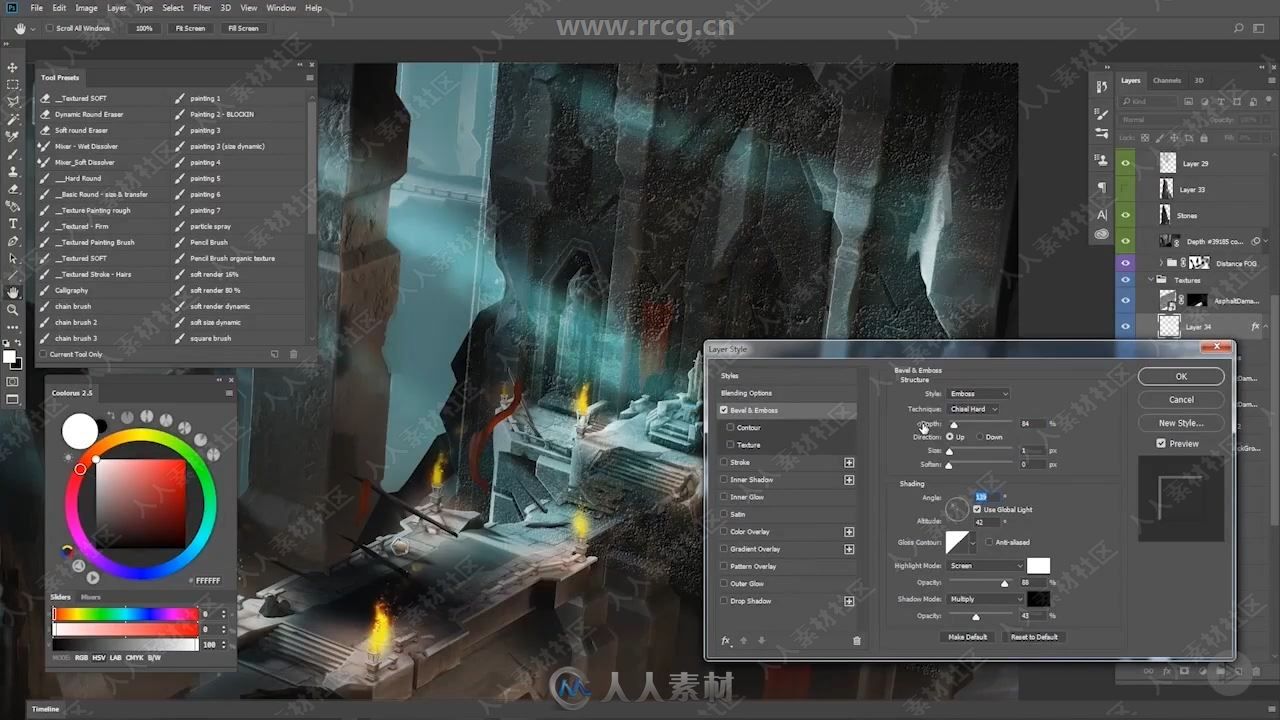Collapse Layer 34 effects arrow
Screen dimensions: 1280x720
point(1267,327)
